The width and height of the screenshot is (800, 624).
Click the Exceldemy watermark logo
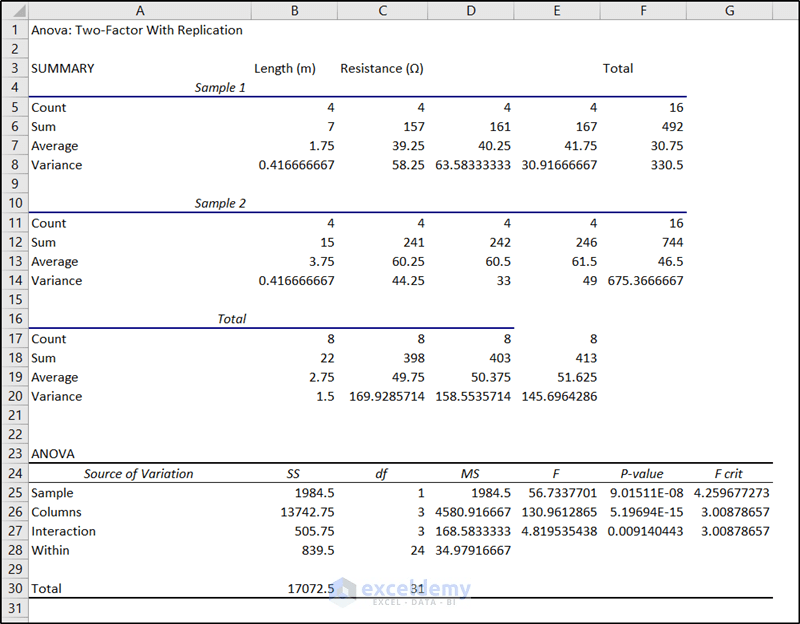[x=400, y=592]
